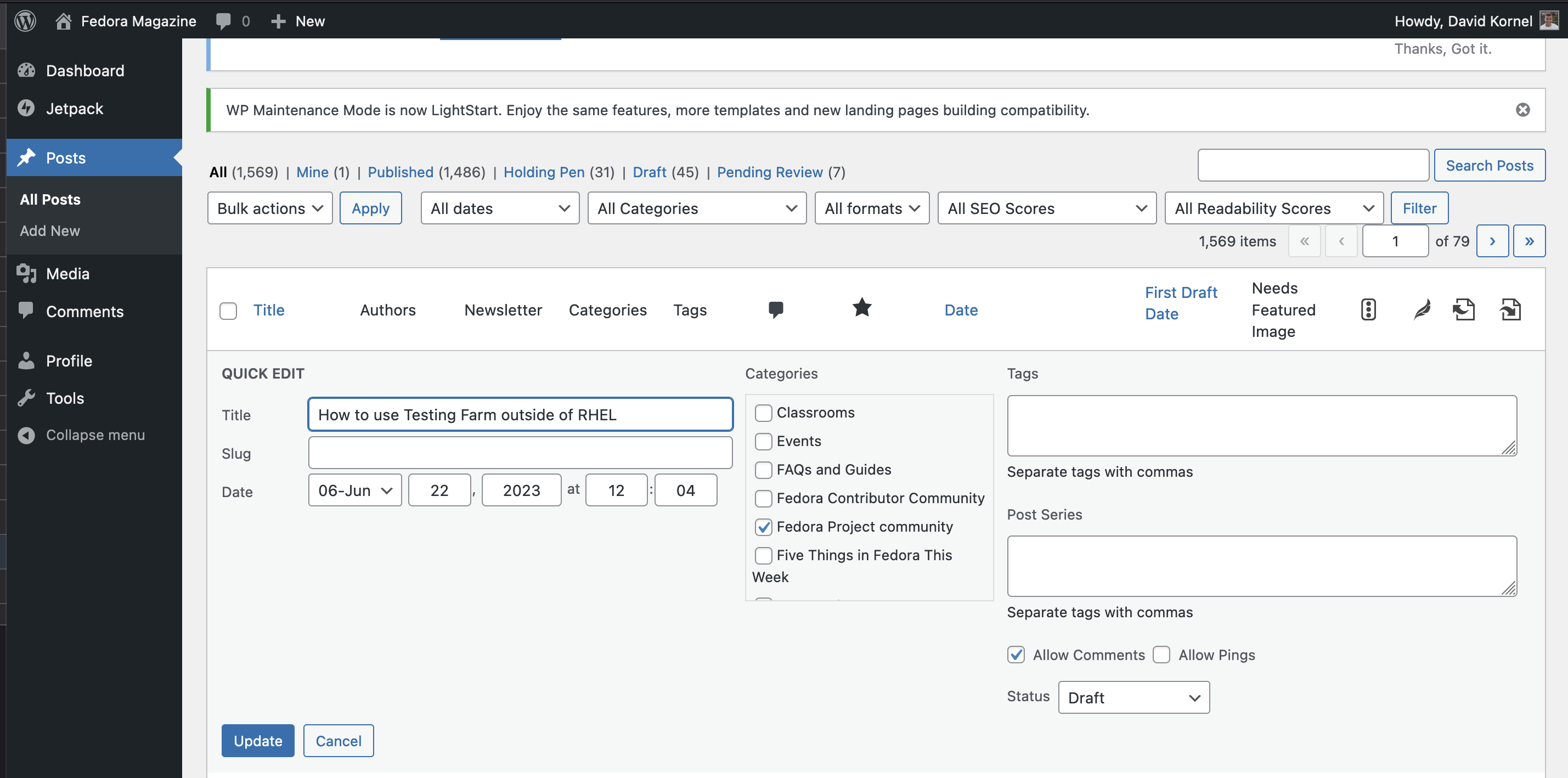Click the outgoing internal links column icon
Viewport: 1568px width, 778px height.
tap(1464, 309)
